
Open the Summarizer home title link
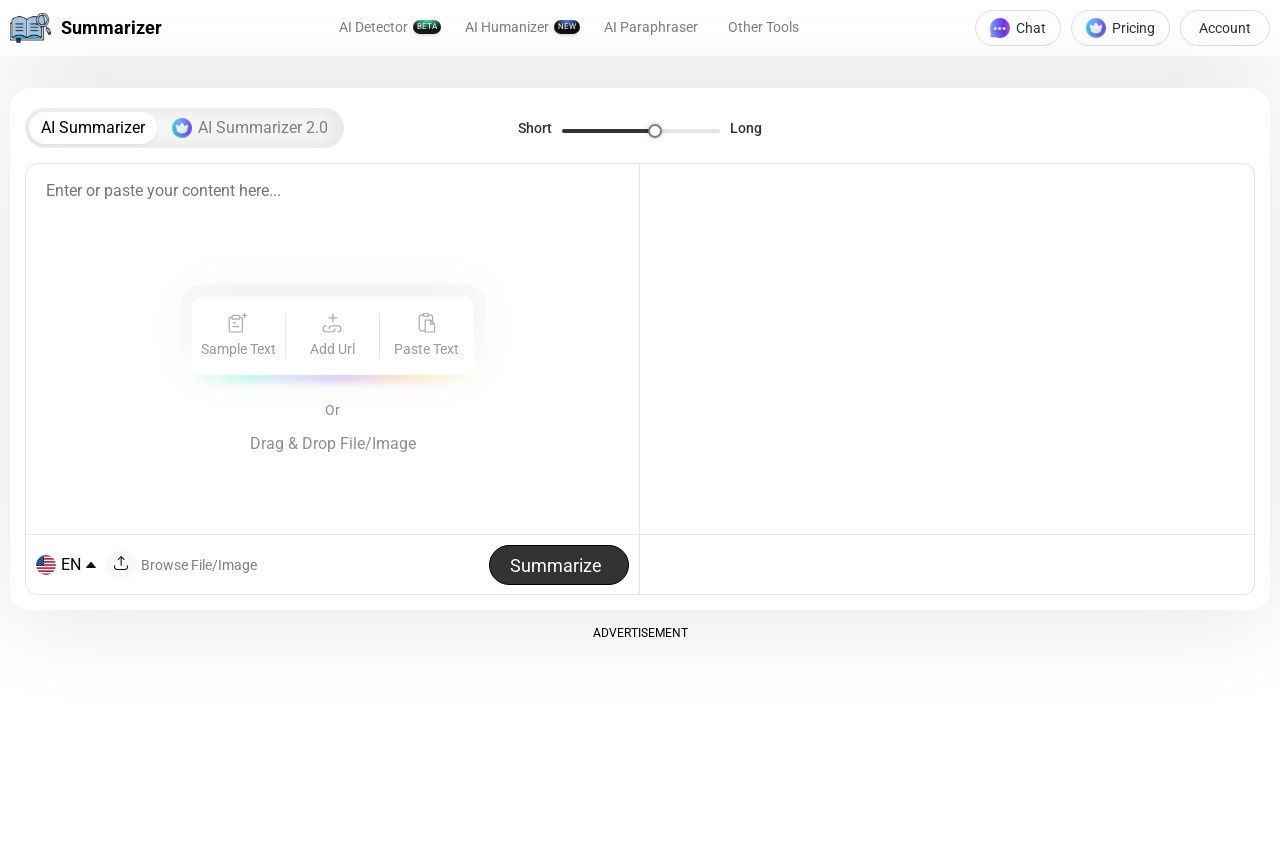tap(111, 28)
